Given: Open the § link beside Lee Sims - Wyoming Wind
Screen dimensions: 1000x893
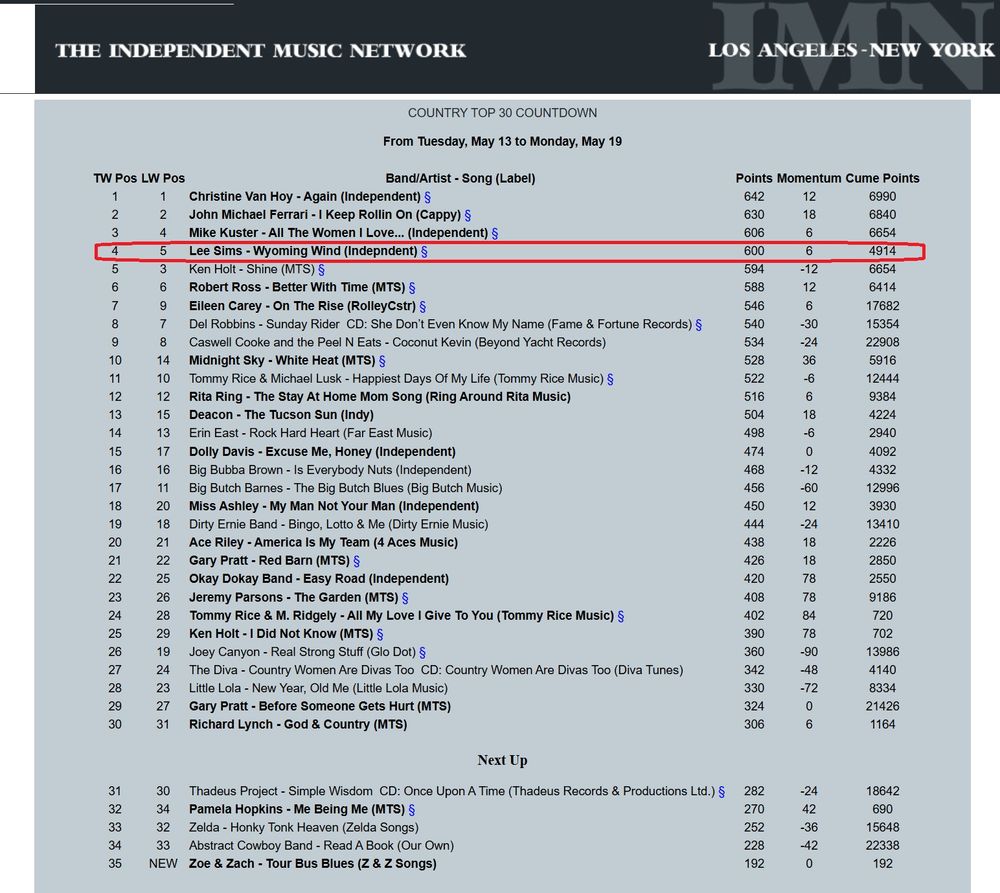Looking at the screenshot, I should tap(424, 251).
